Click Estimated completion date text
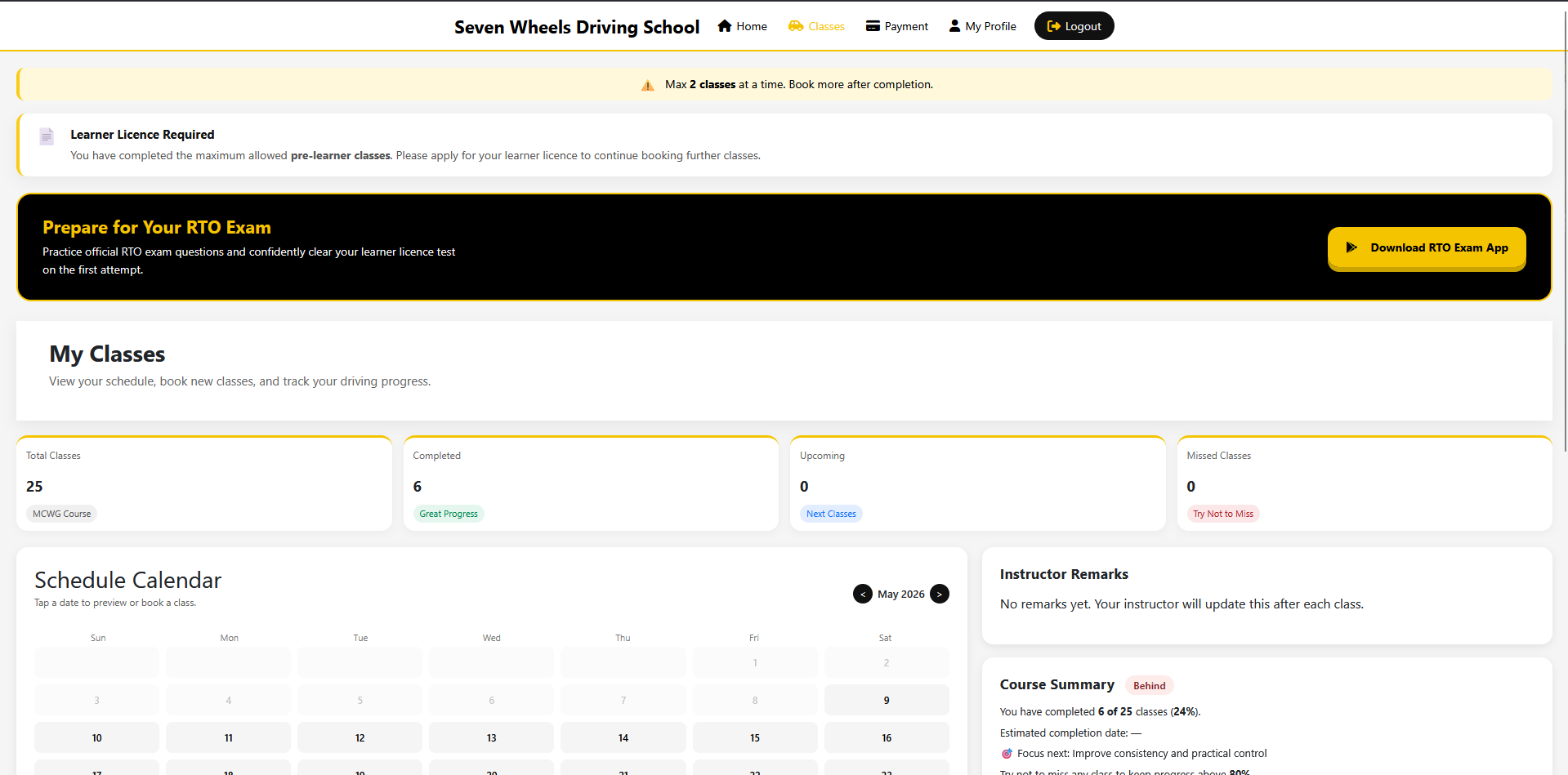The image size is (1568, 775). pos(1070,733)
